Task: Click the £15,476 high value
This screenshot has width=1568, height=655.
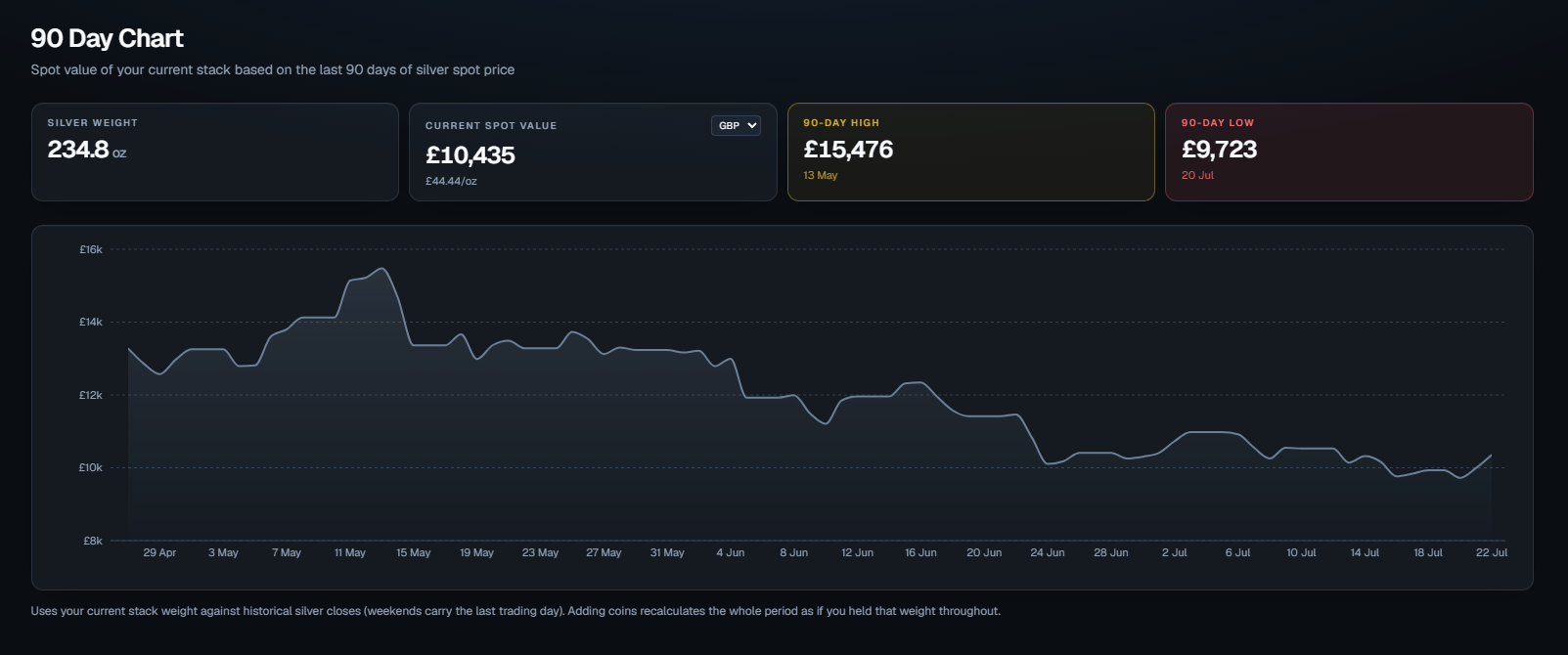Action: [848, 150]
